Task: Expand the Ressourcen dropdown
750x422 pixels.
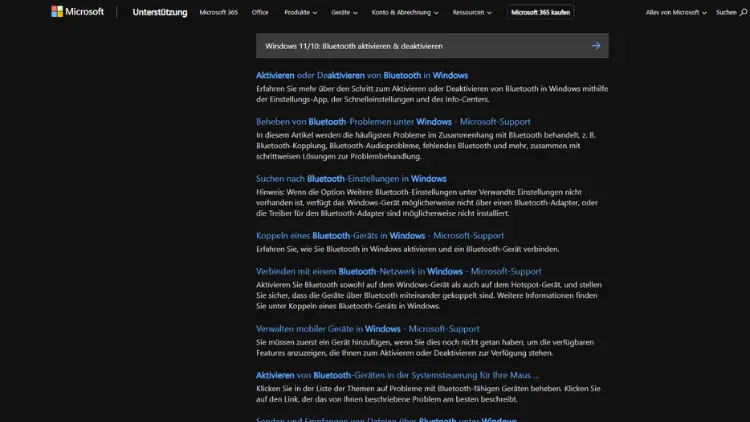Action: point(472,12)
